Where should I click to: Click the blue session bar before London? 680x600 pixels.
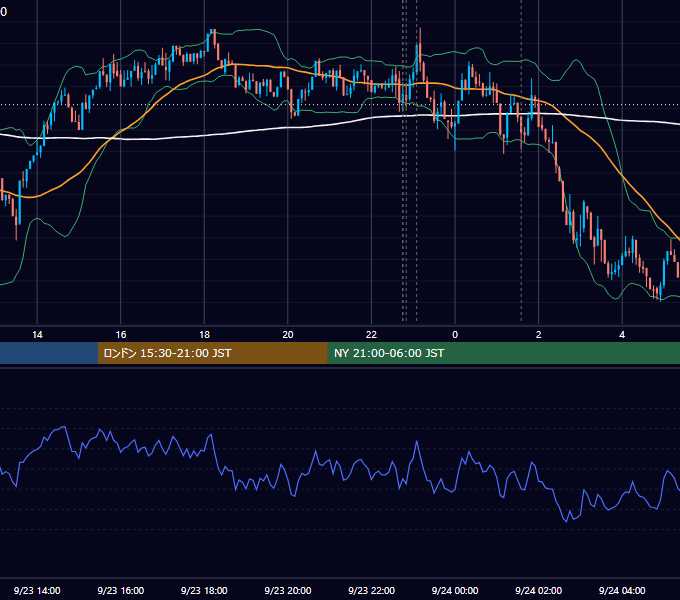click(49, 353)
